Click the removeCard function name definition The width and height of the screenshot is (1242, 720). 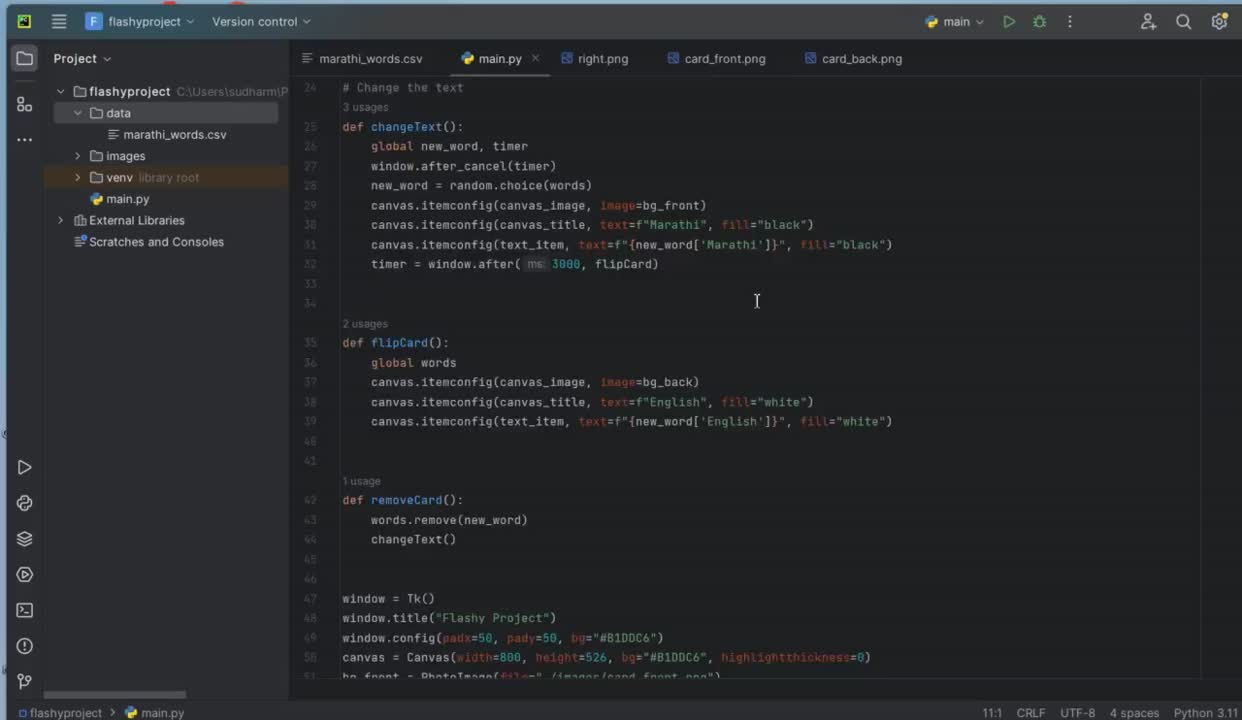point(407,500)
